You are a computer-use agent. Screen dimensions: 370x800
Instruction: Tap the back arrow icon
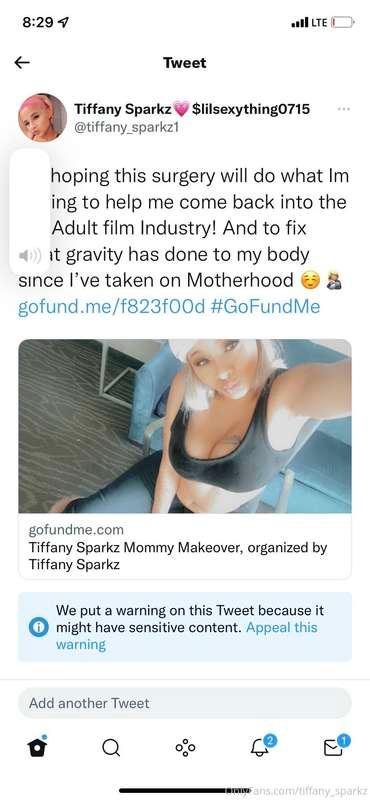[x=22, y=63]
